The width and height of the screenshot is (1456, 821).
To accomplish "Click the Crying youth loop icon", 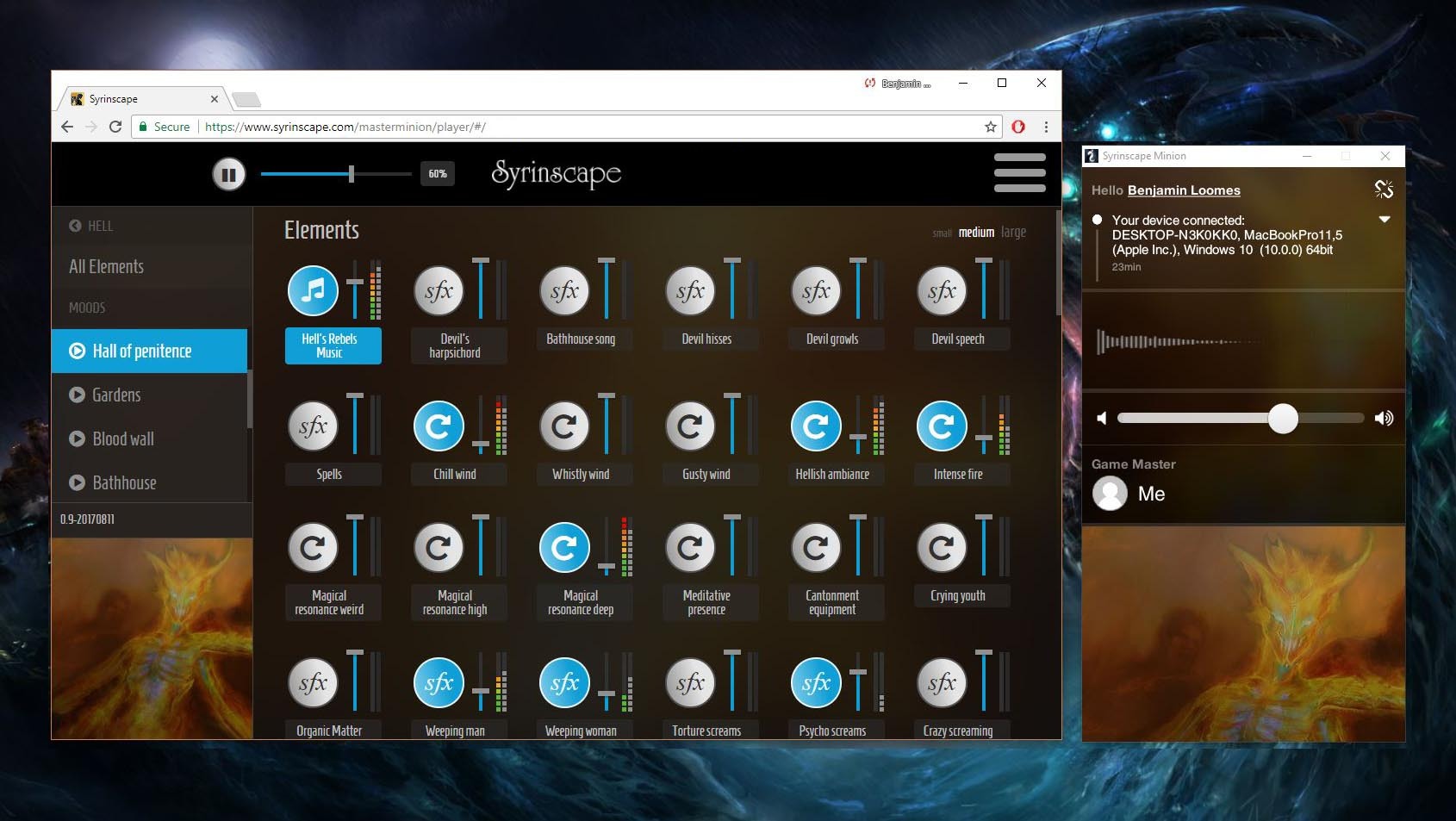I will pos(942,547).
